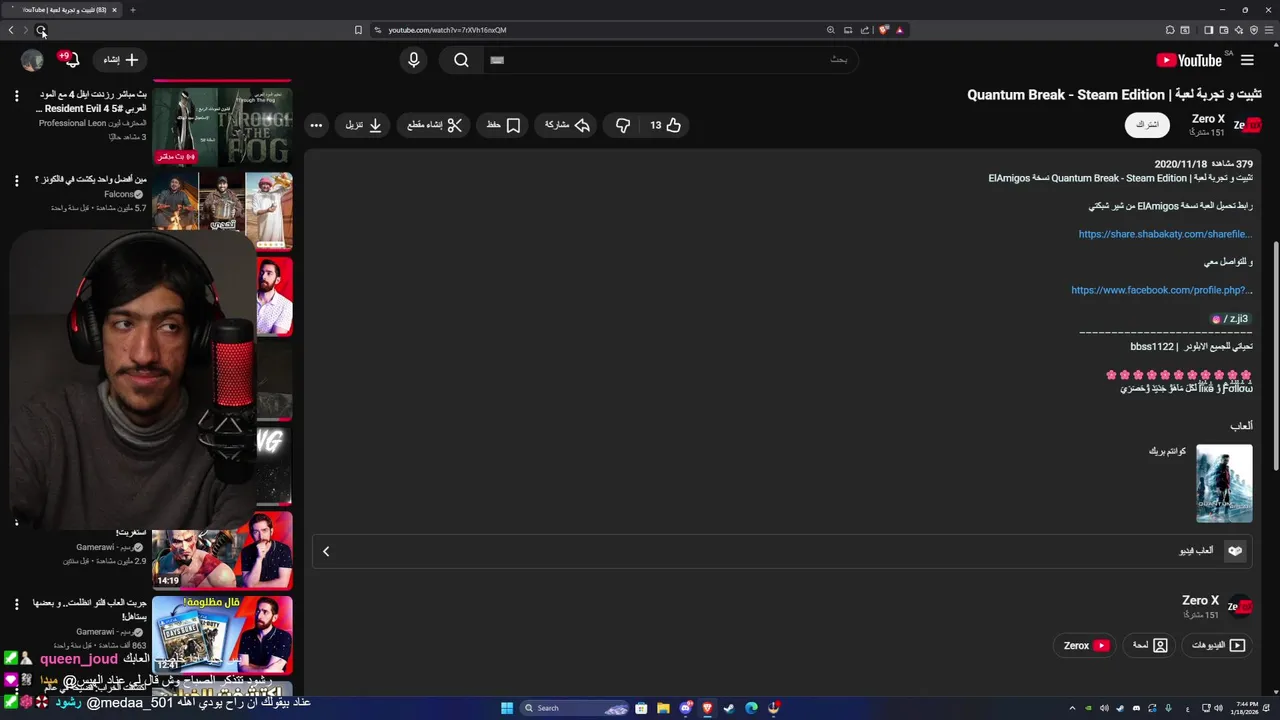Launch Leo AI sparkle icon in toolbar
Screen dimensions: 1280x720
[1238, 30]
